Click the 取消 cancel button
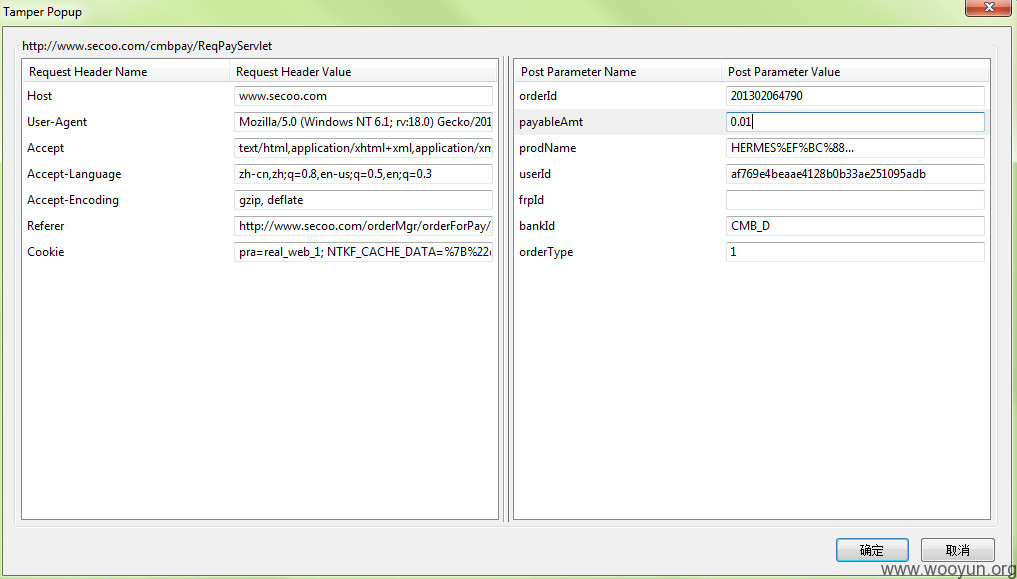This screenshot has width=1017, height=579. pyautogui.click(x=957, y=550)
